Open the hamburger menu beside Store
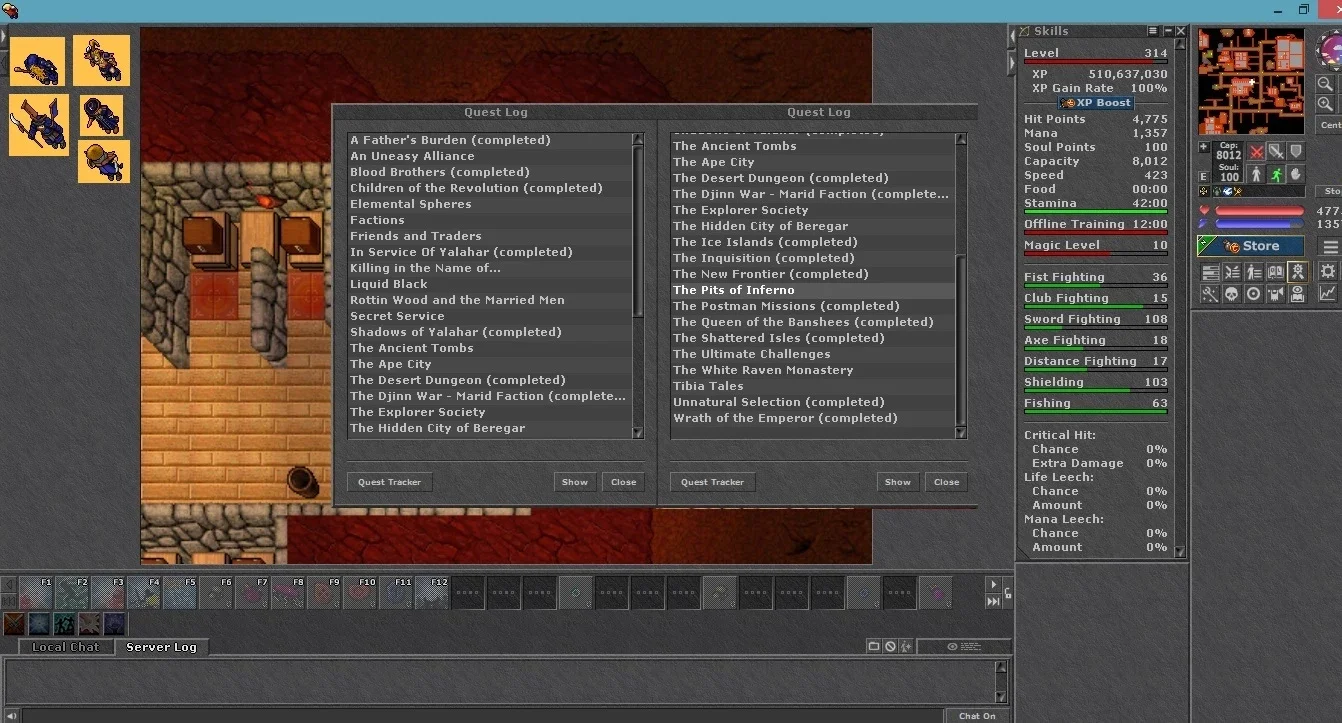The image size is (1342, 723). (x=1330, y=246)
